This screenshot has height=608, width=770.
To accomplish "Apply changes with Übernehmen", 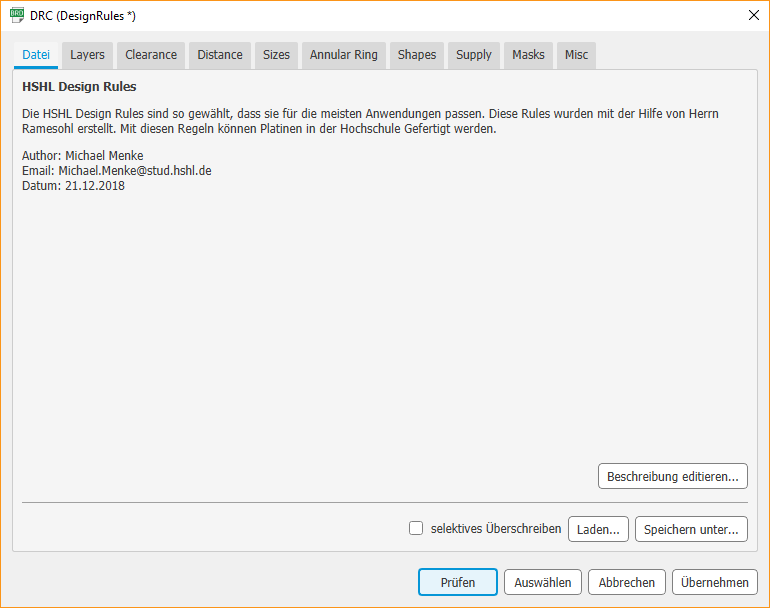I will 715,582.
